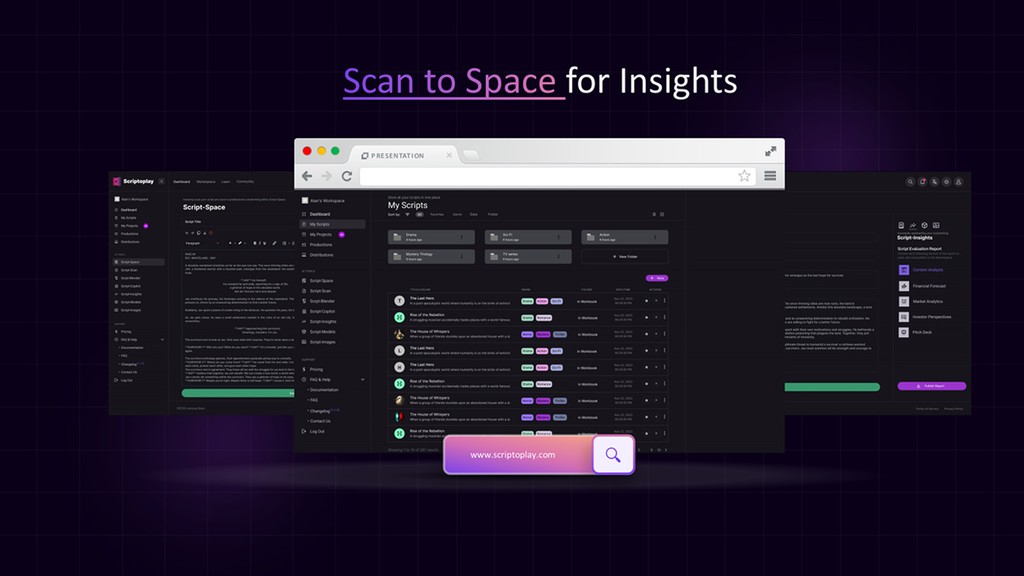The height and width of the screenshot is (576, 1024).
Task: Open the TV series folder's three-dot menu
Action: click(558, 257)
